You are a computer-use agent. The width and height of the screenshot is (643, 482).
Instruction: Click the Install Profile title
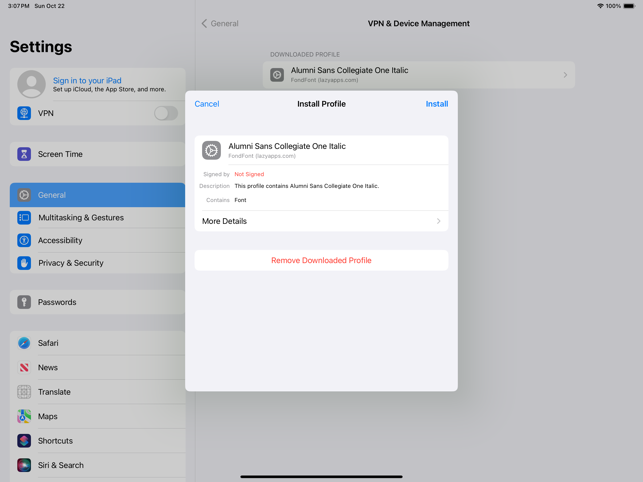coord(321,104)
